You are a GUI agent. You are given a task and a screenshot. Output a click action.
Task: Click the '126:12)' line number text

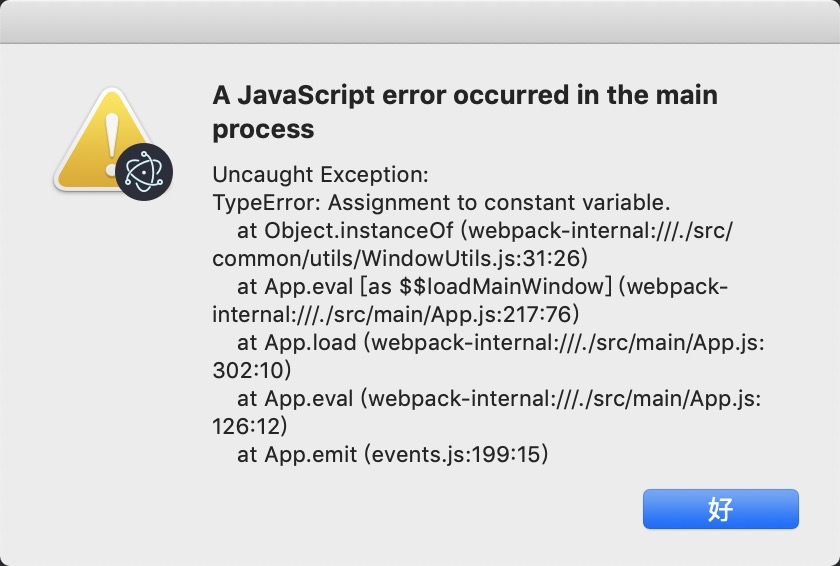pyautogui.click(x=250, y=427)
